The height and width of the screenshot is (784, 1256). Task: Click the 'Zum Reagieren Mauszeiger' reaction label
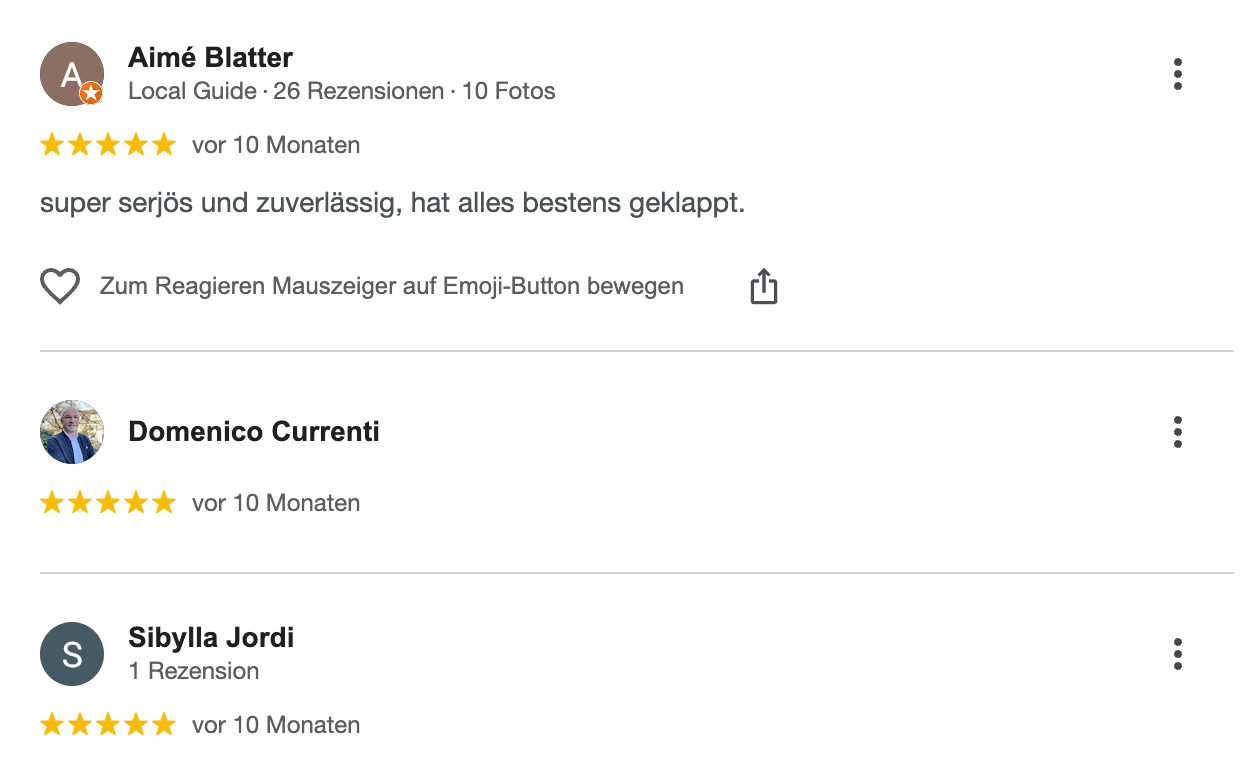click(392, 286)
